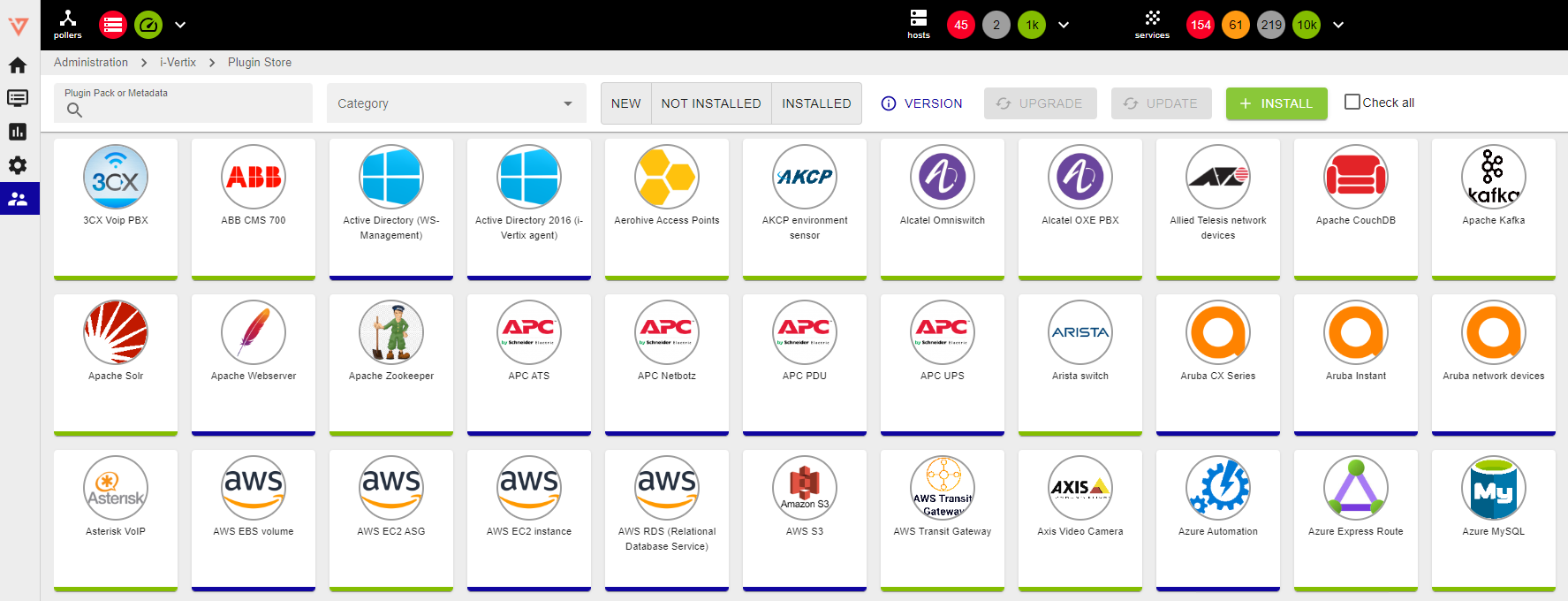Focus the Plugin Pack or Metadata search field
Image resolution: width=1568 pixels, height=601 pixels.
coord(183,103)
